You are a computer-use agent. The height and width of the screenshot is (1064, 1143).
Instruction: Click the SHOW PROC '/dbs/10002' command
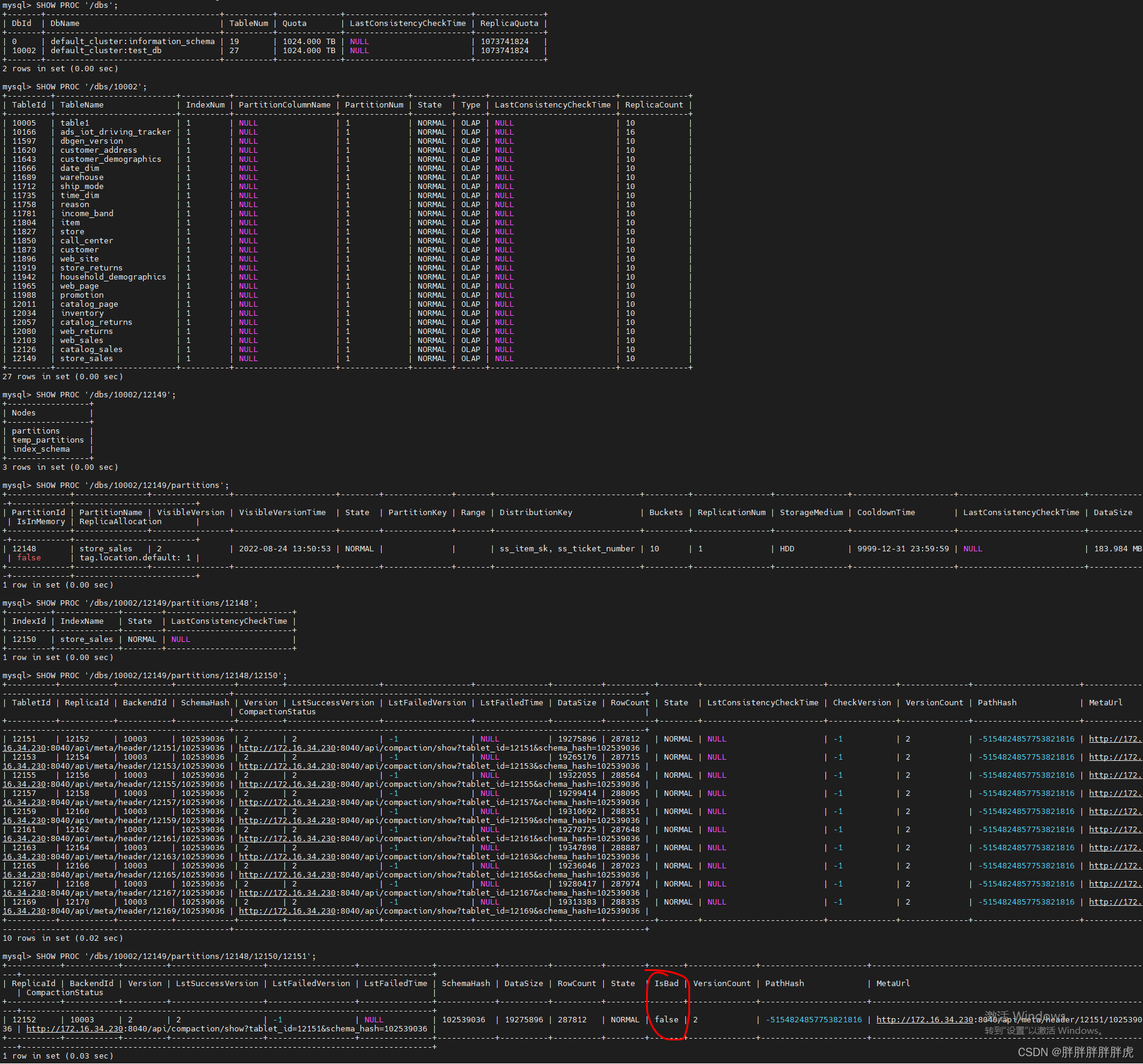pos(91,86)
